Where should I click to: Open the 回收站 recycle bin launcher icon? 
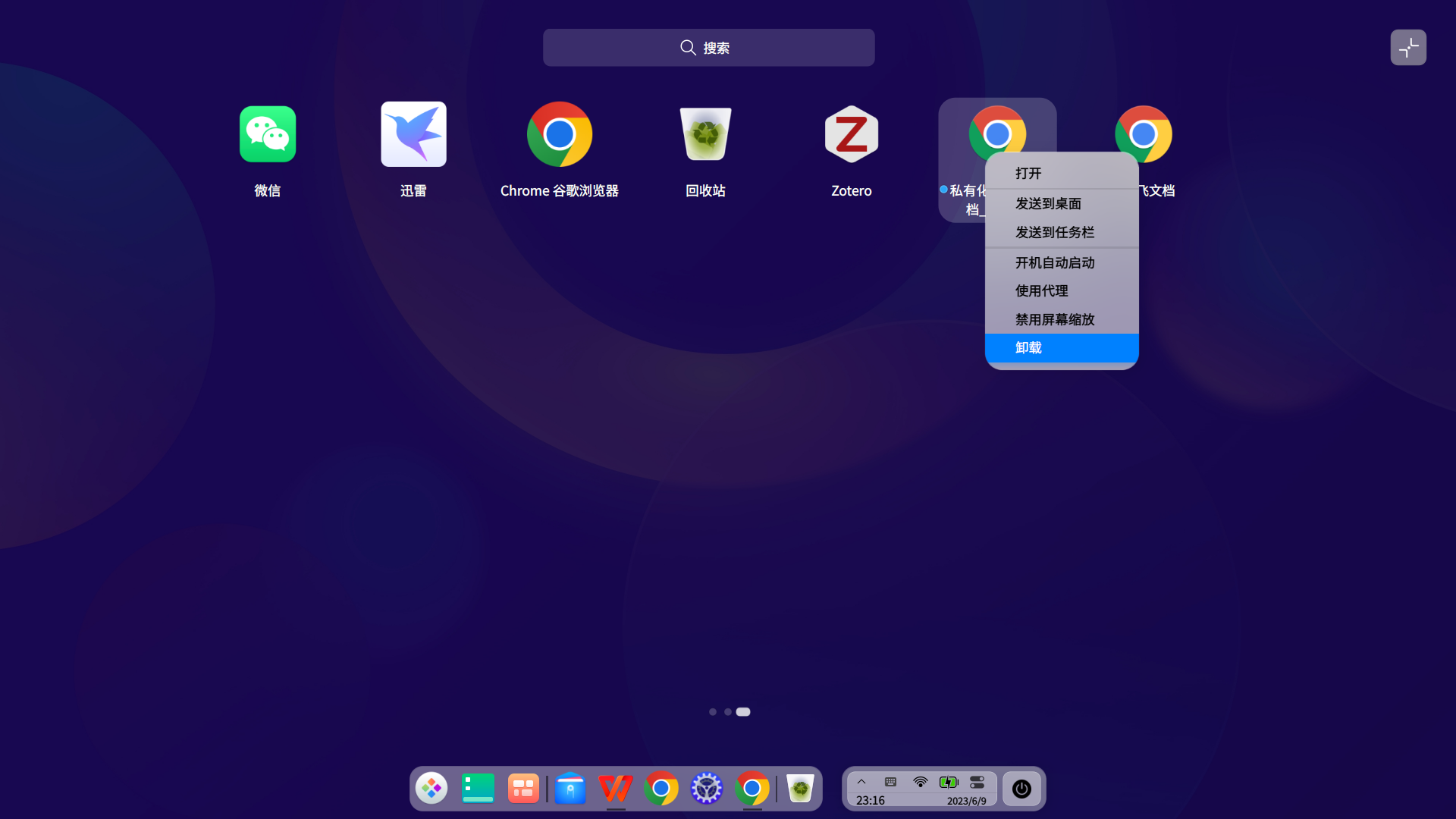pos(705,134)
